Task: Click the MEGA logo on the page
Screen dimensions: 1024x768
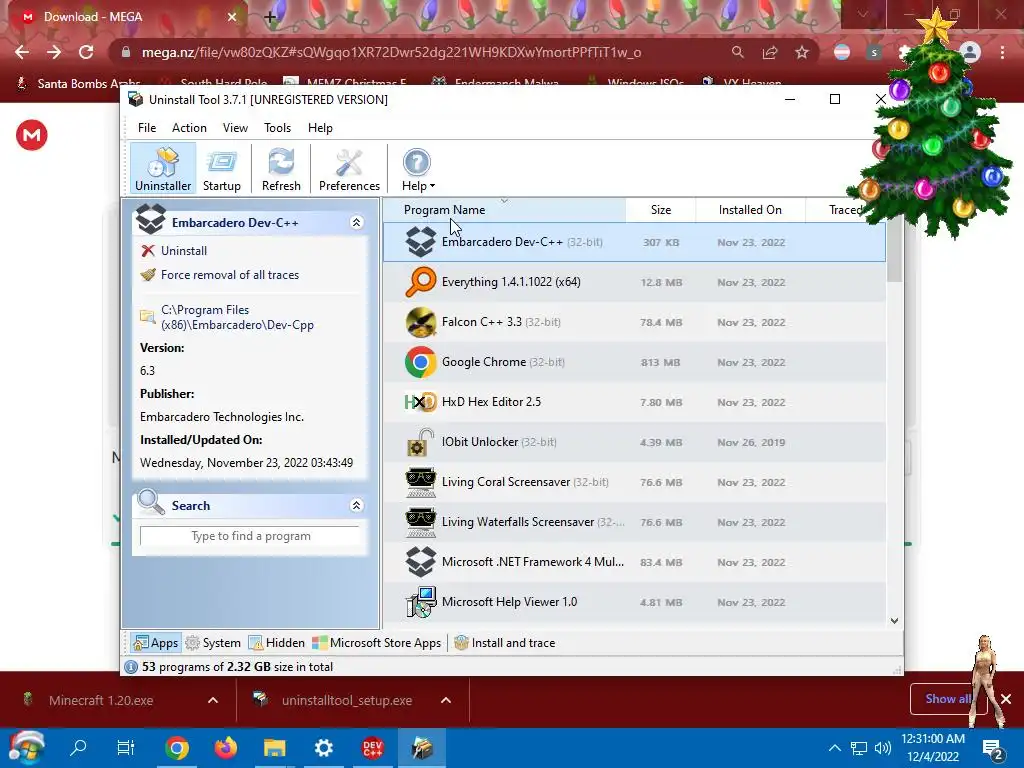Action: pyautogui.click(x=31, y=135)
